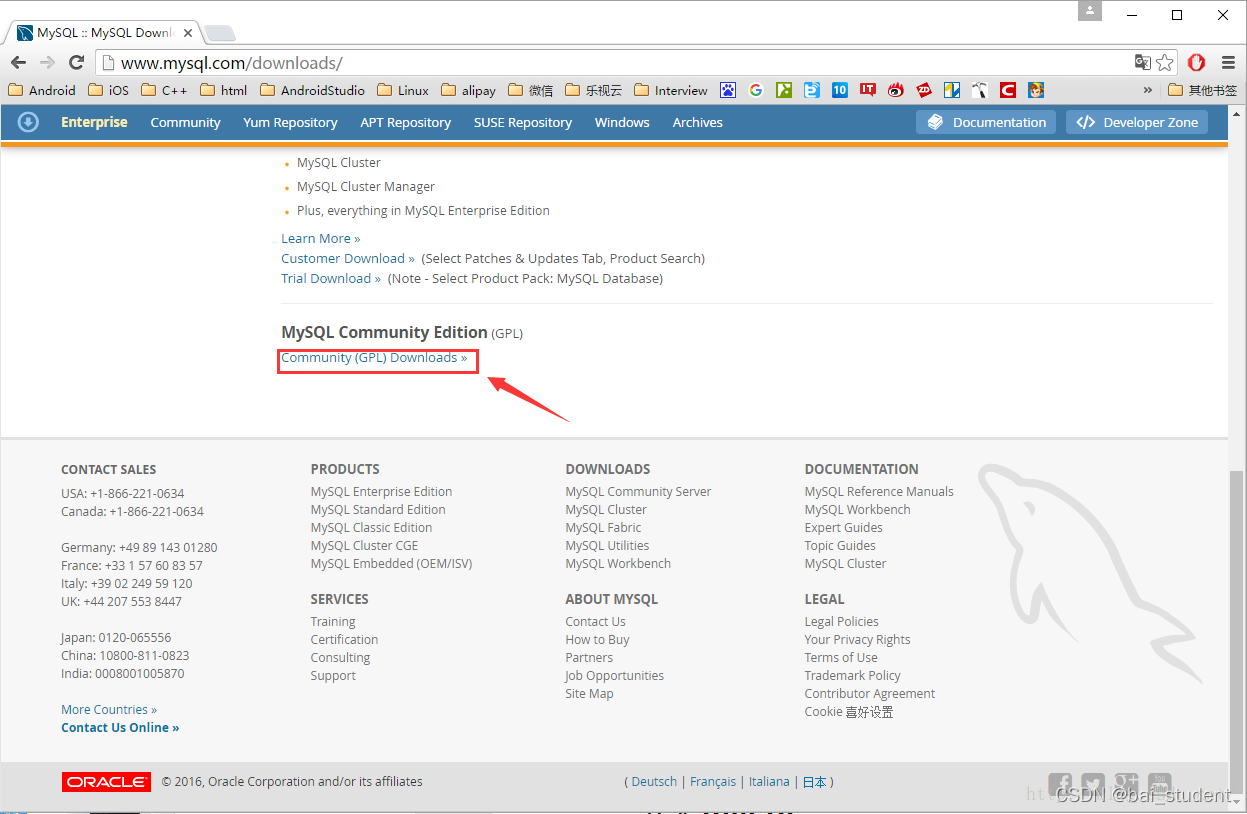
Task: Open the Developer Zone button
Action: click(1137, 122)
